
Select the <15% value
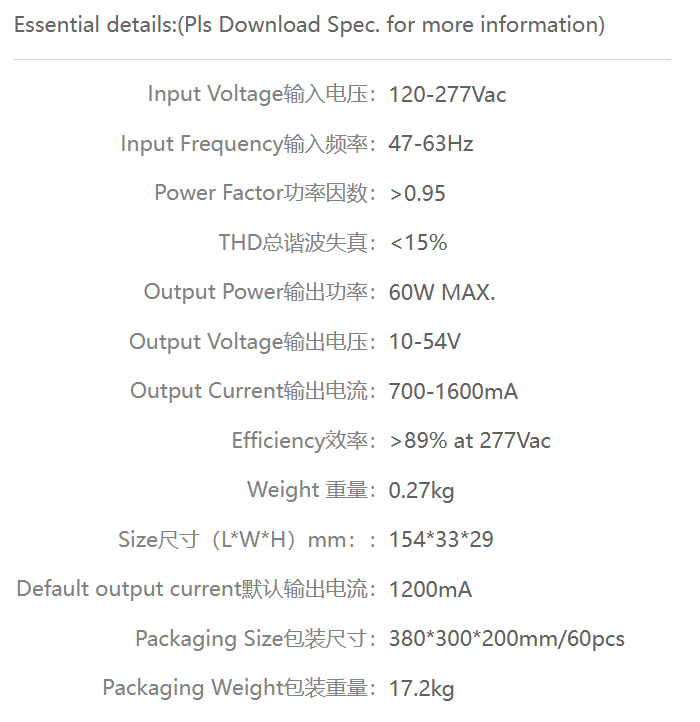point(418,243)
